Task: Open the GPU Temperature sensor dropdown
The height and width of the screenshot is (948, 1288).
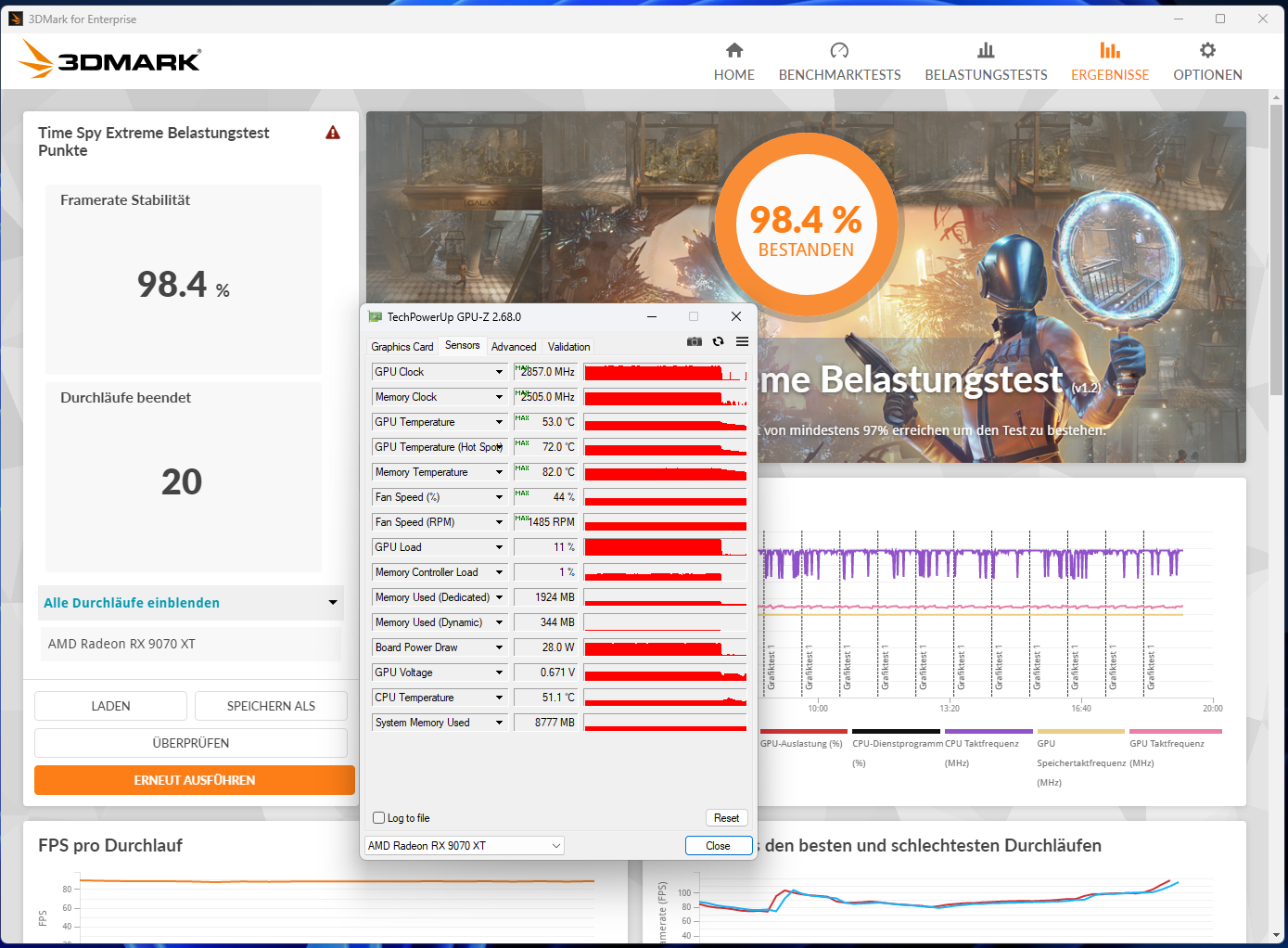Action: click(x=499, y=422)
